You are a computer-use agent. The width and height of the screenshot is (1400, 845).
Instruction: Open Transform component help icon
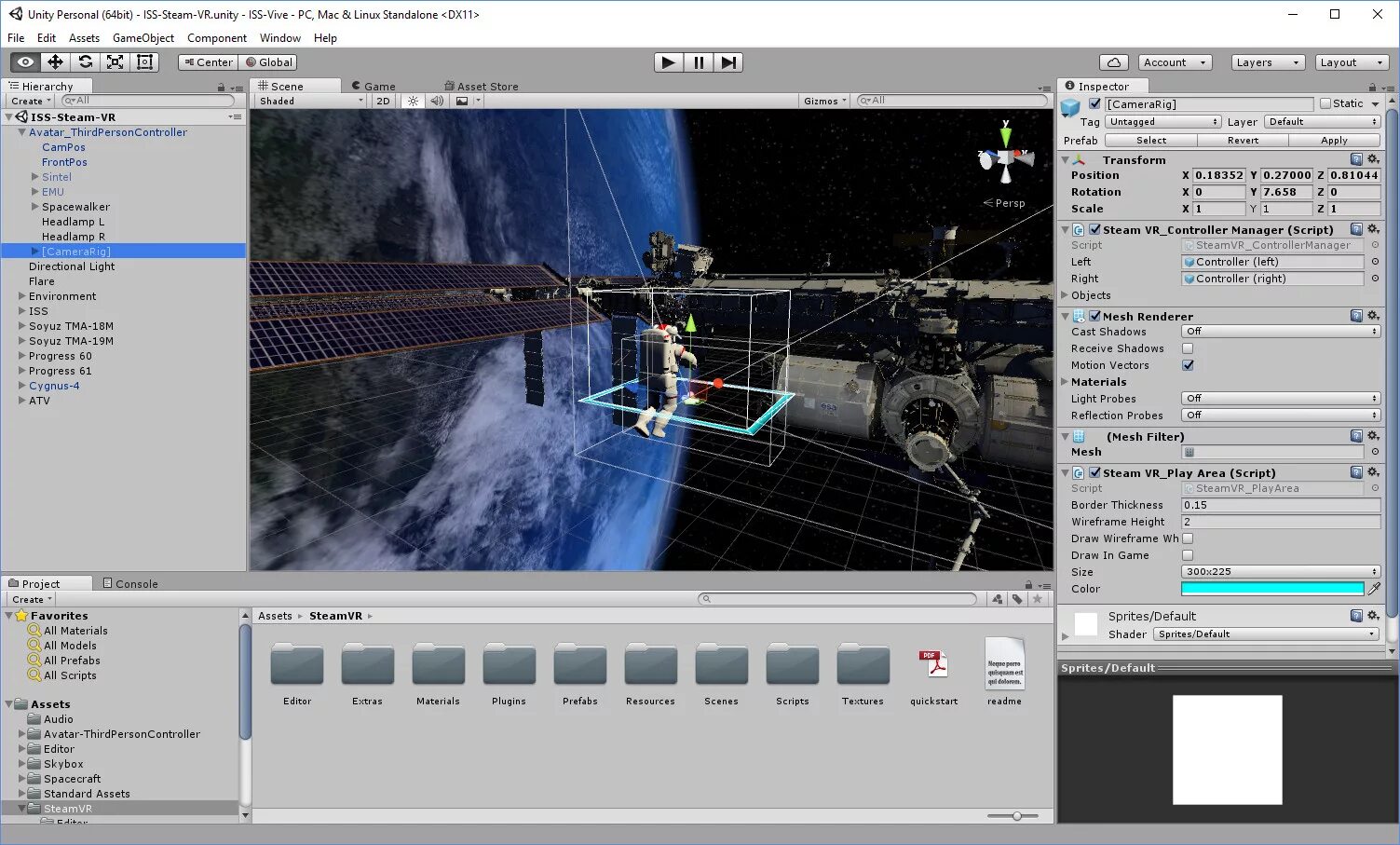point(1356,159)
